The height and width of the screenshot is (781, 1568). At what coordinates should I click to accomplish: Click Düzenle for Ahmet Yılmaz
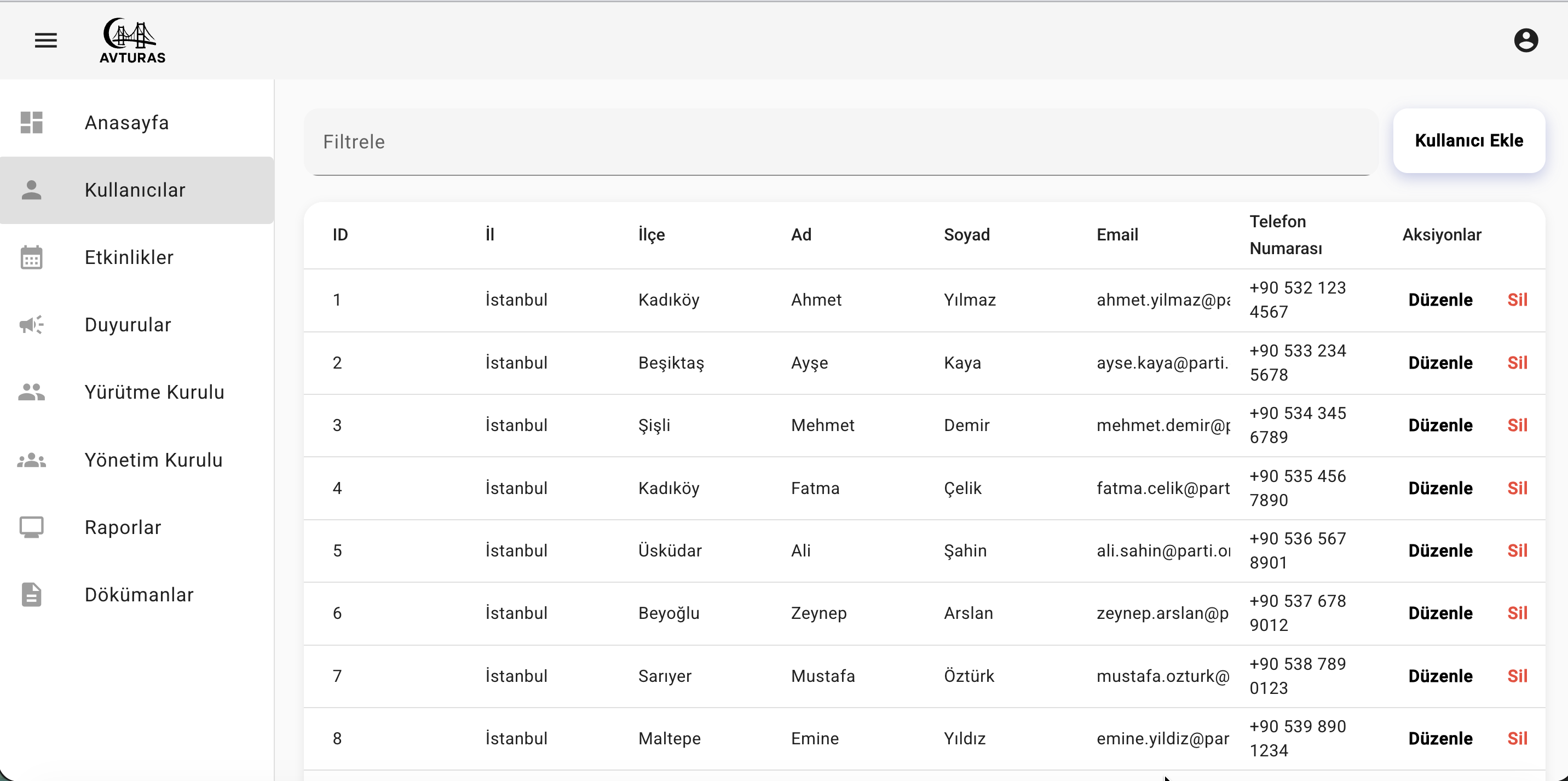click(1440, 300)
